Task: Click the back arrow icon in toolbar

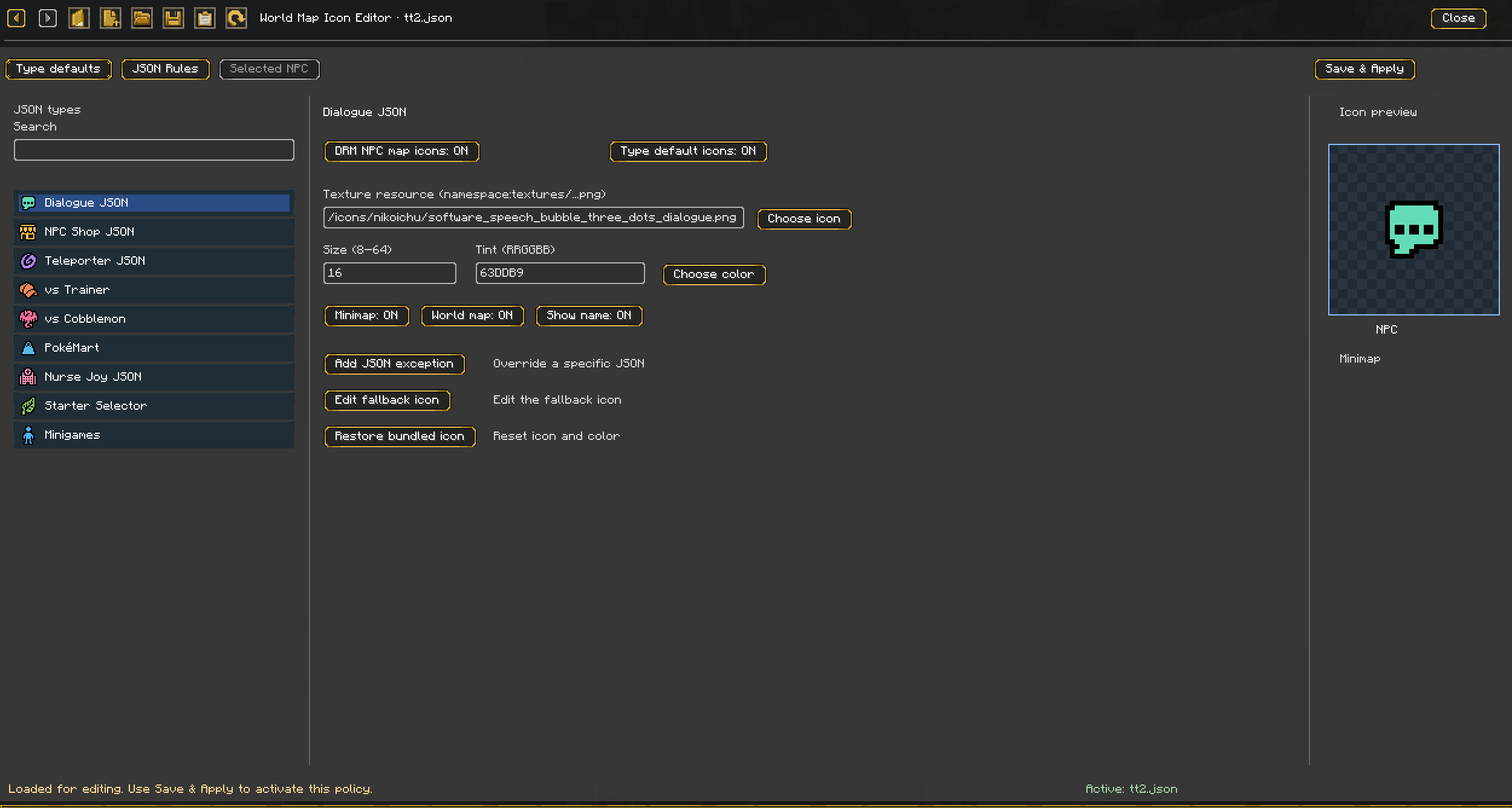Action: [16, 18]
